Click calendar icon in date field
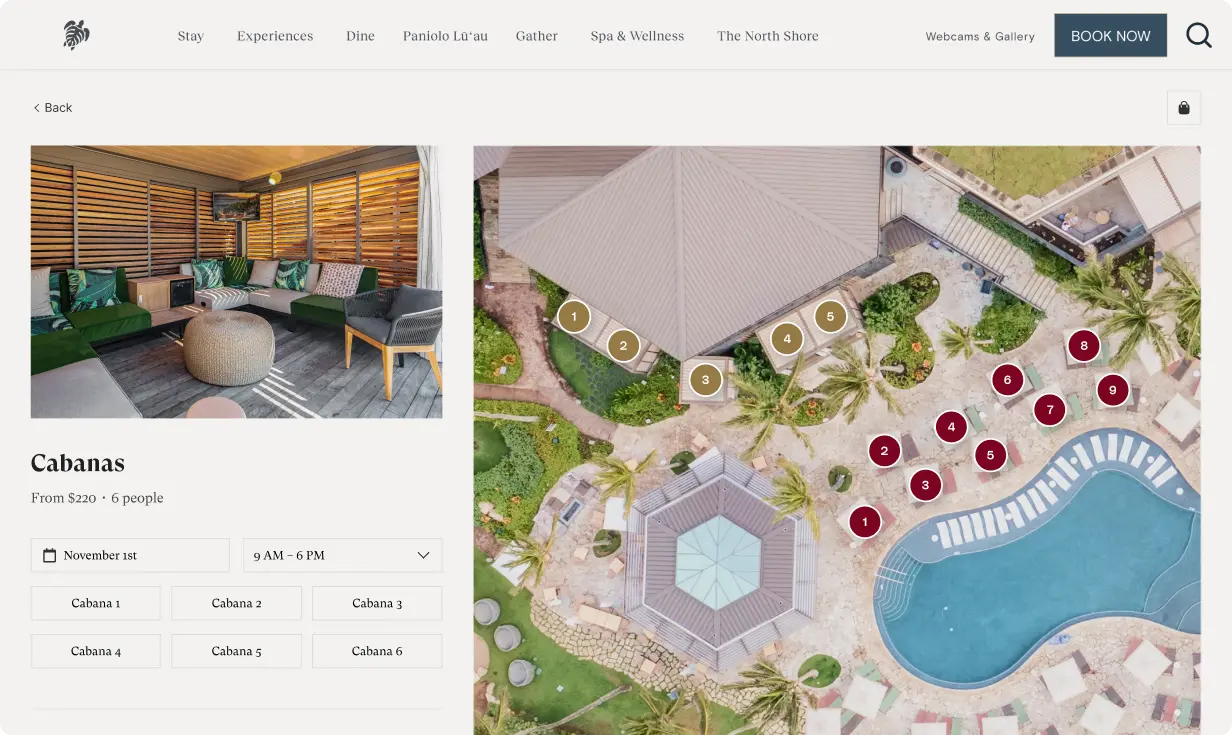The width and height of the screenshot is (1232, 735). coord(49,555)
